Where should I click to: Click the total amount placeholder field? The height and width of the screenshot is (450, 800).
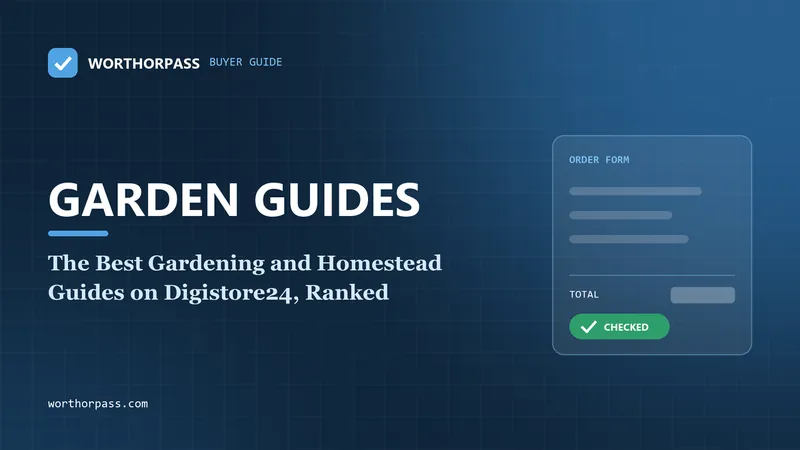click(703, 295)
